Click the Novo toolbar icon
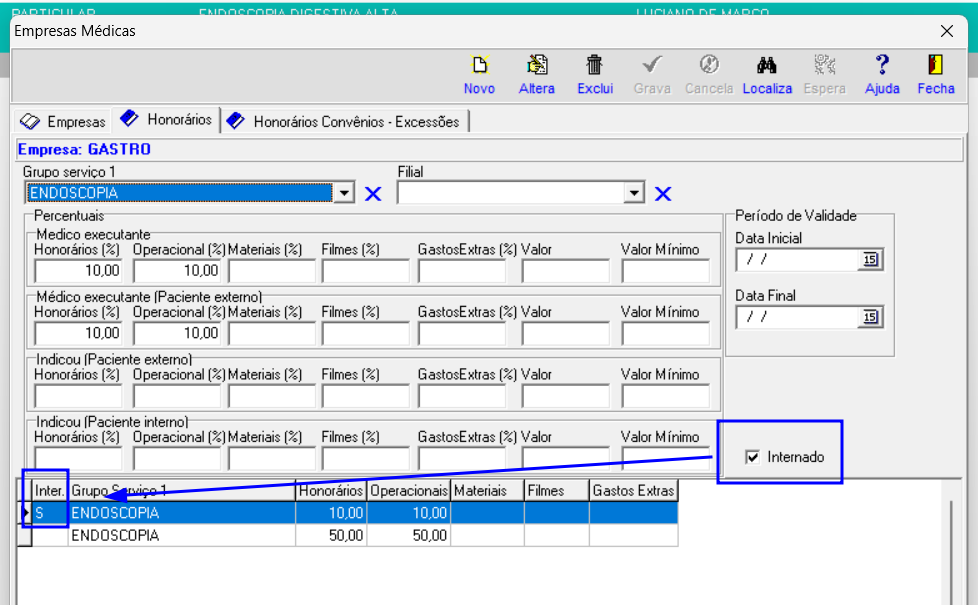The width and height of the screenshot is (978, 605). click(x=479, y=65)
